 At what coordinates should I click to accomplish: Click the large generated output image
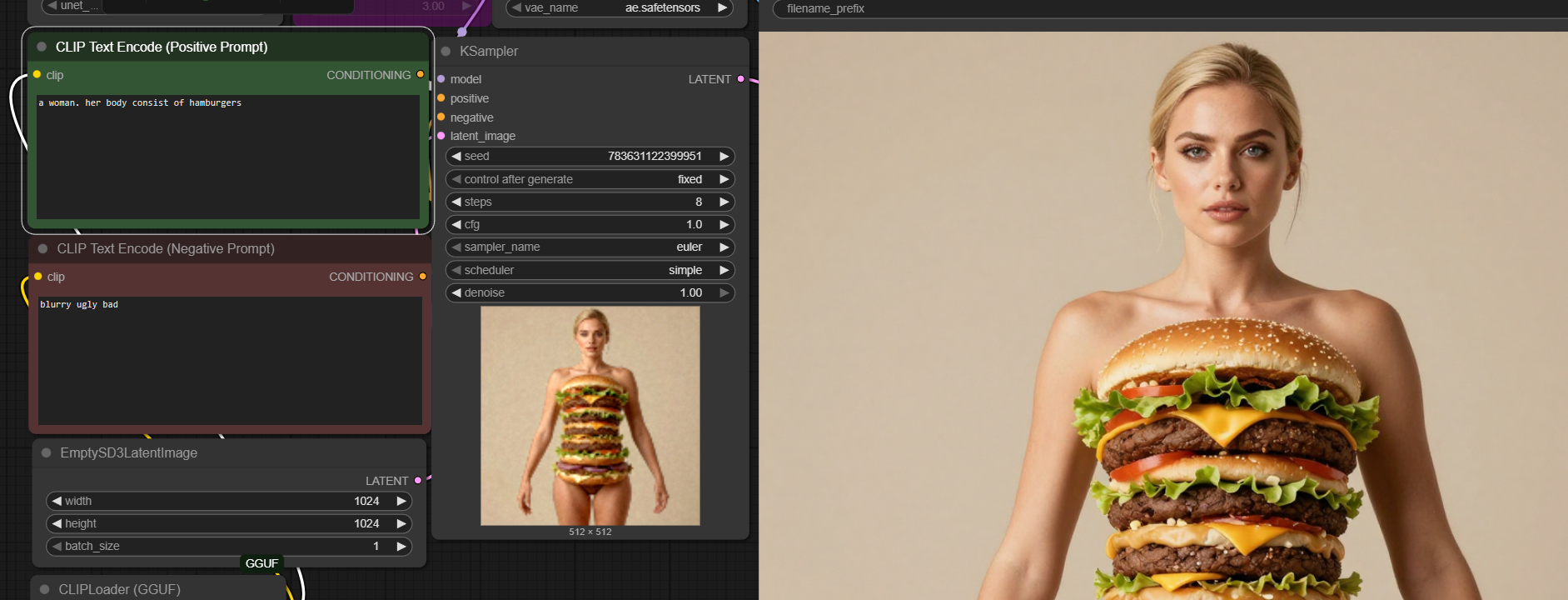point(1163,316)
